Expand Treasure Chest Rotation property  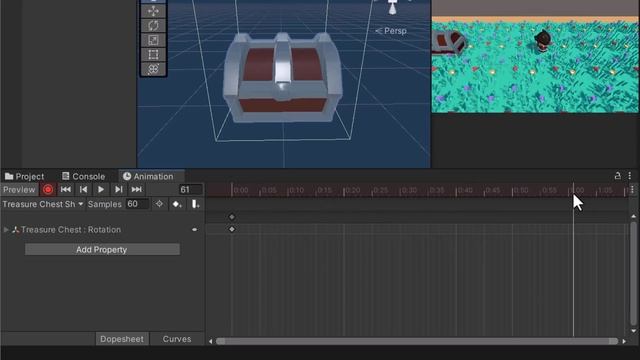point(6,230)
